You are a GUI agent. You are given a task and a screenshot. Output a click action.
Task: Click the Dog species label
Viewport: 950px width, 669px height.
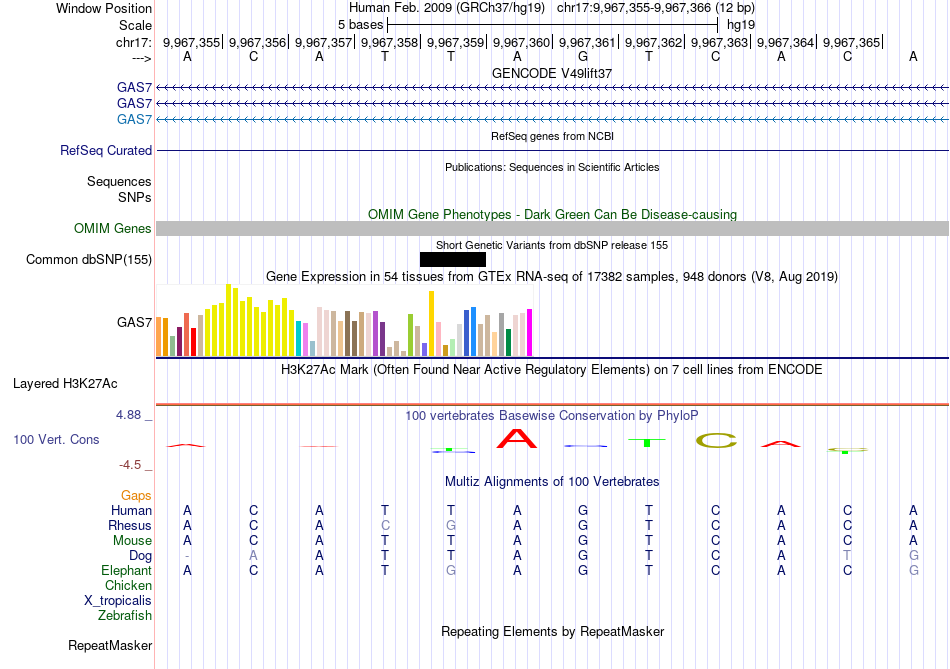point(140,556)
